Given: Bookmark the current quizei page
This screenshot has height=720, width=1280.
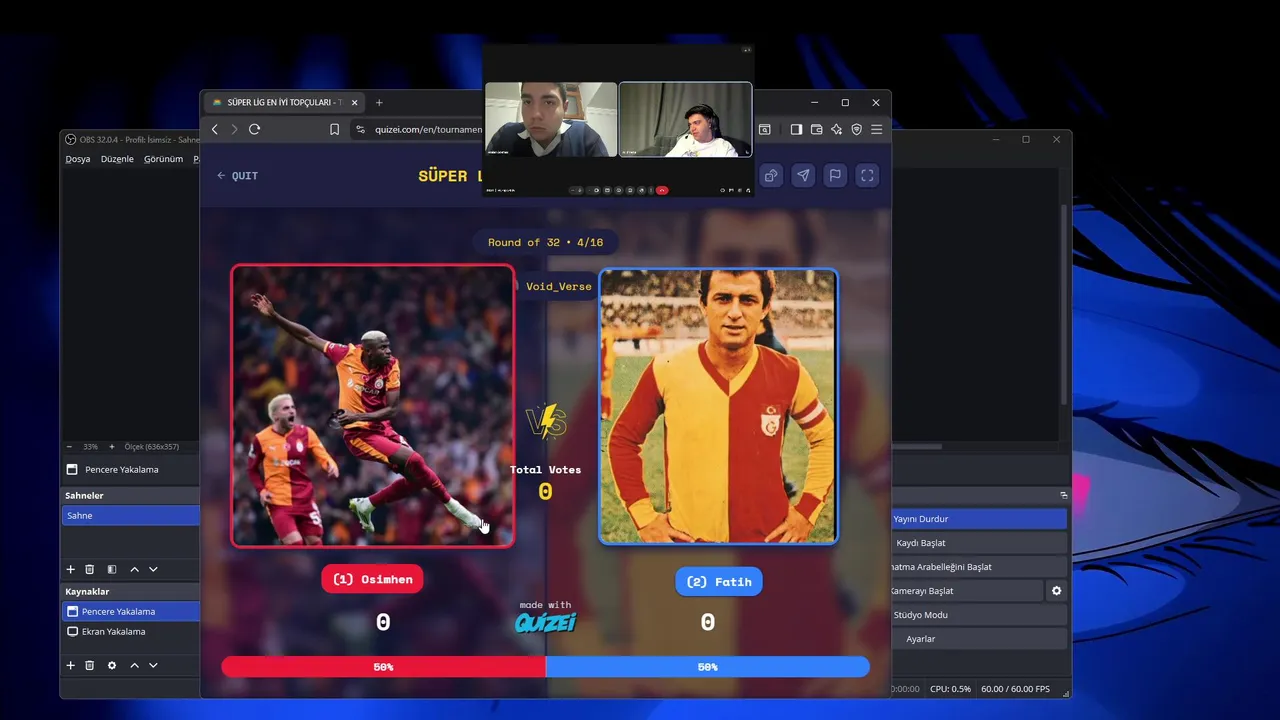Looking at the screenshot, I should [334, 129].
